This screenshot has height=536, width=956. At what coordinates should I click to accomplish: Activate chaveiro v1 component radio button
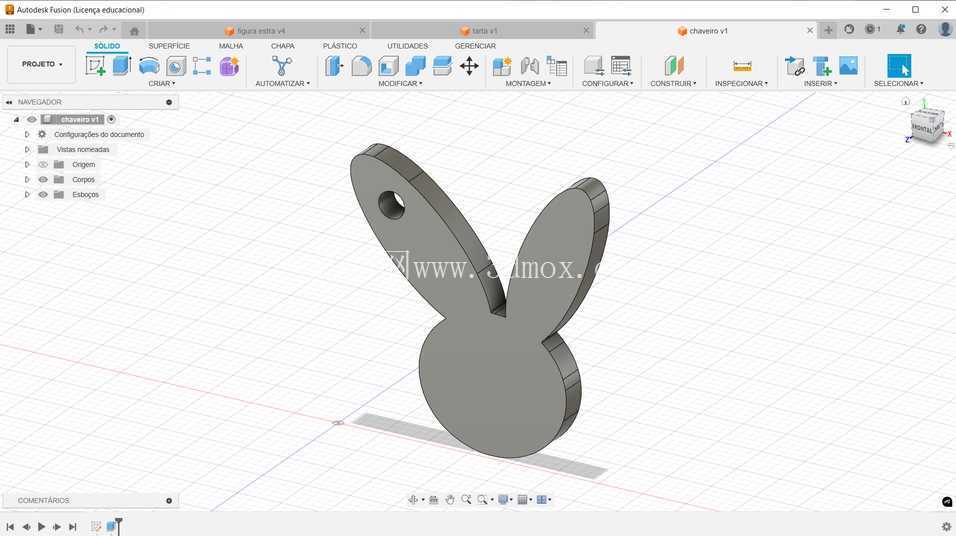(111, 120)
